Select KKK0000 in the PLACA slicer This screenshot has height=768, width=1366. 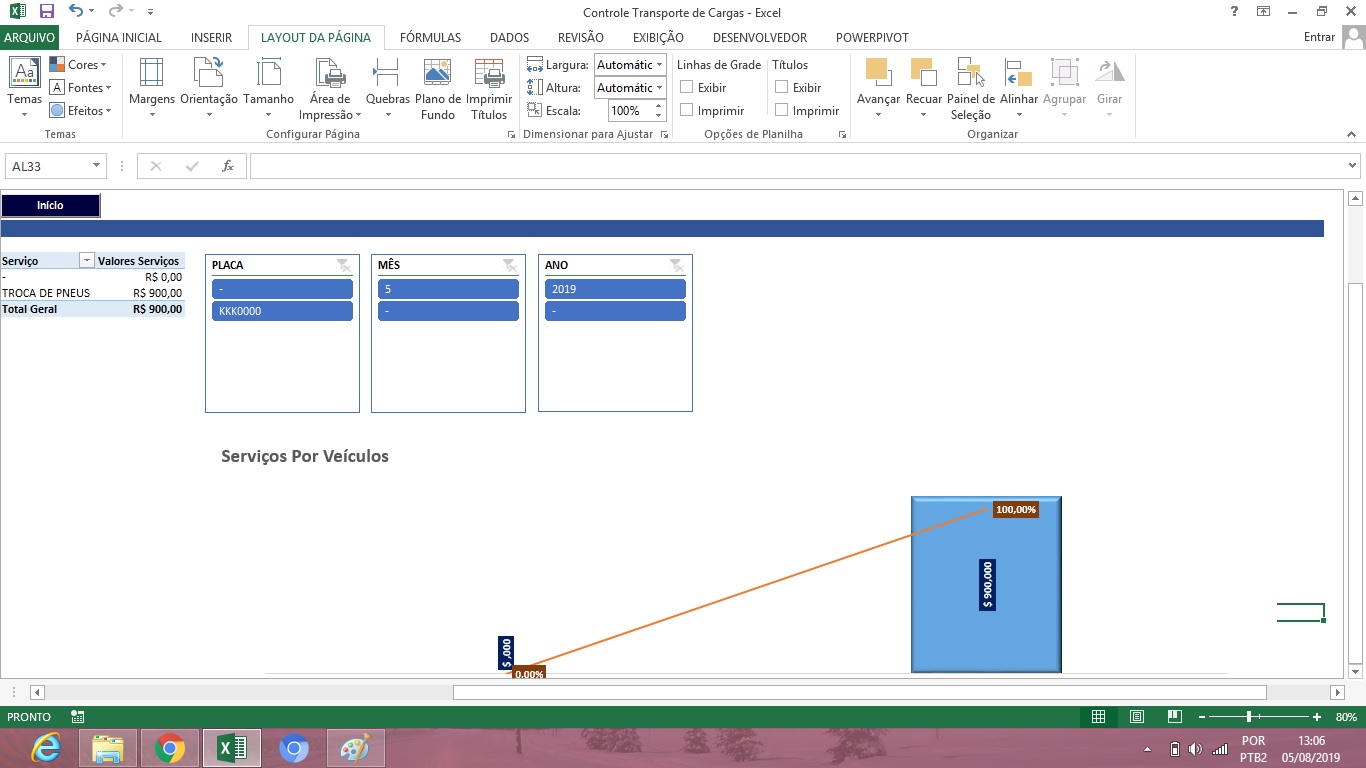pos(283,311)
